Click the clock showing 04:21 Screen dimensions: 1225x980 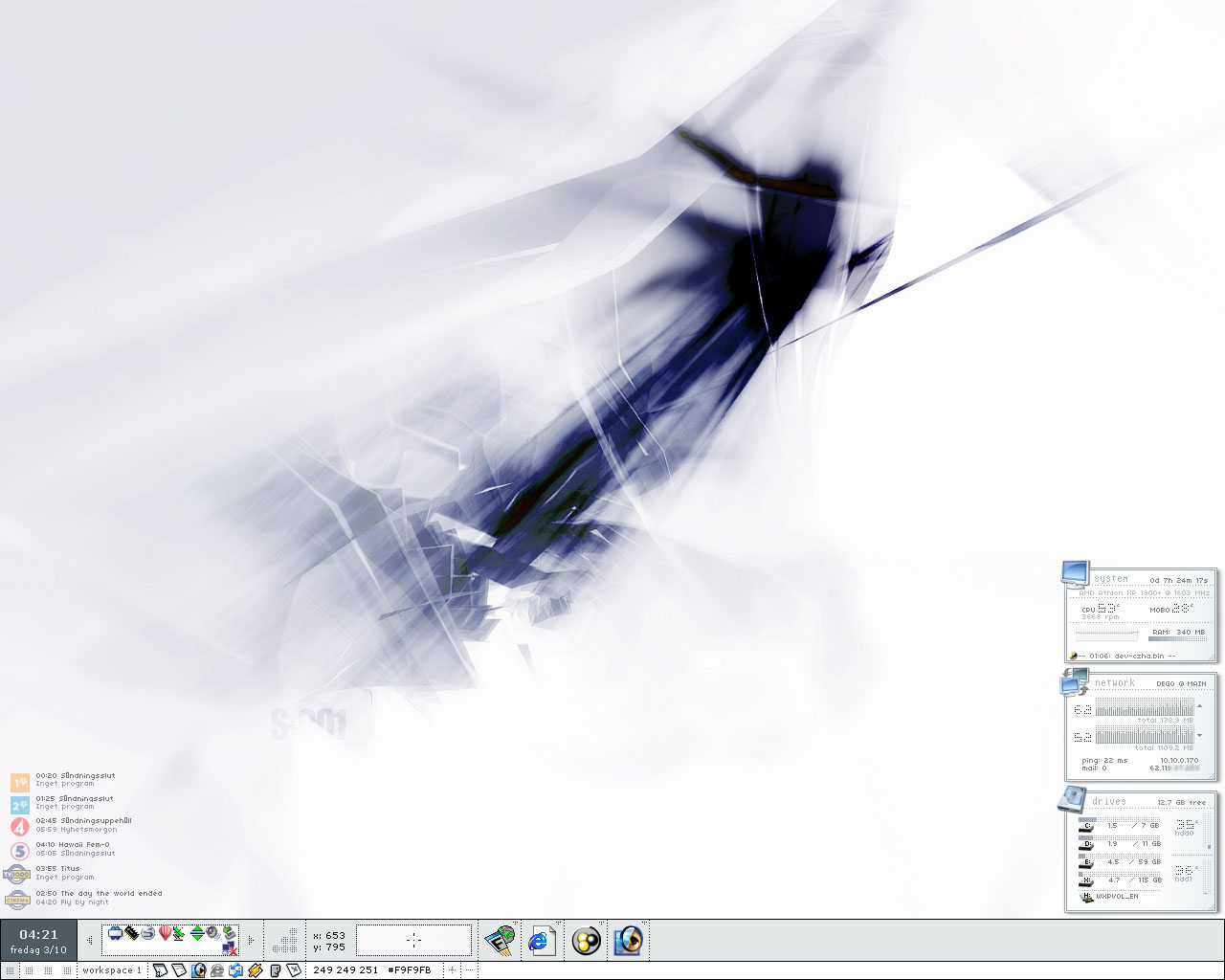click(38, 934)
